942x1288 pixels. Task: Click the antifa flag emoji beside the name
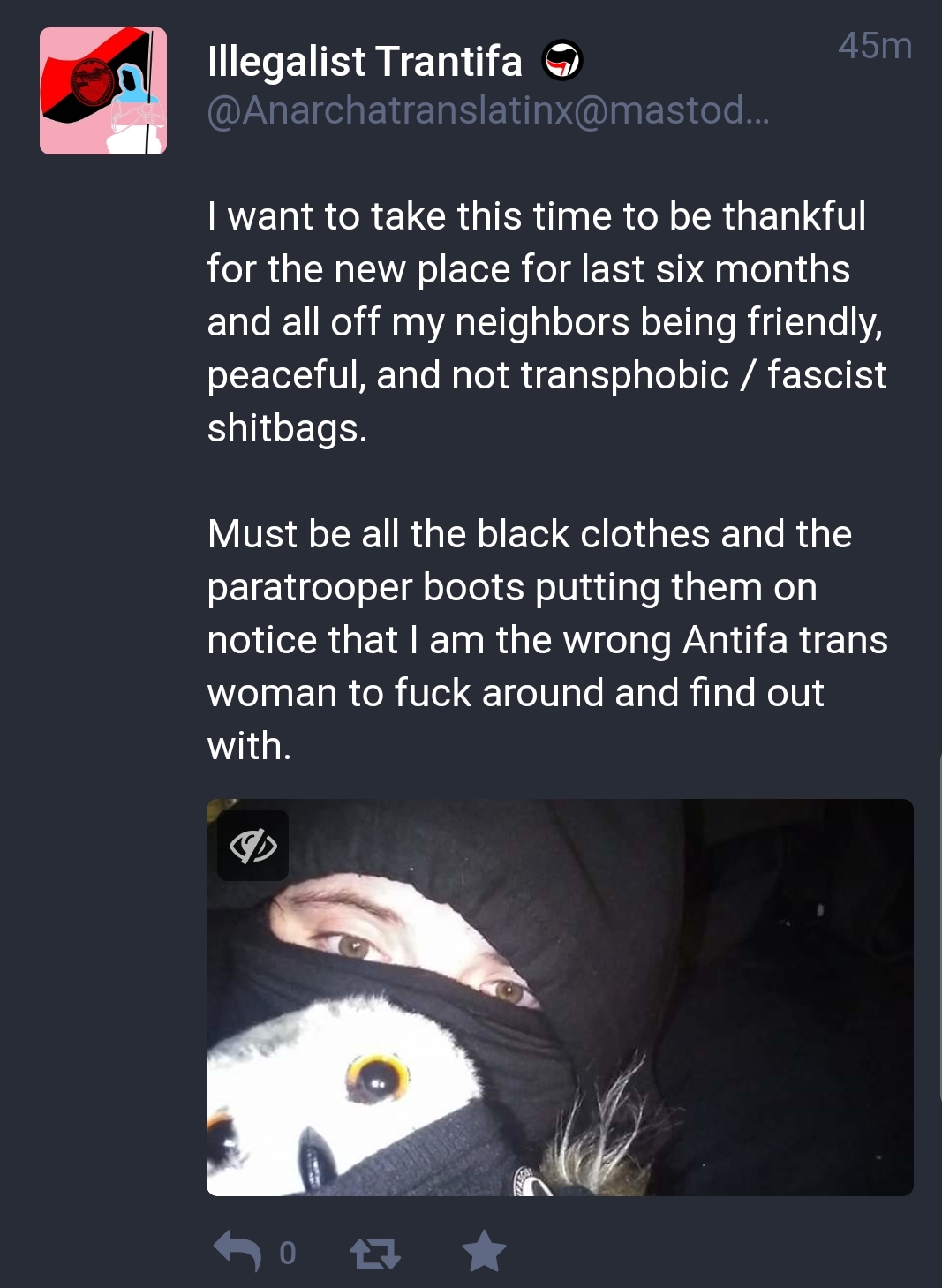(x=562, y=61)
